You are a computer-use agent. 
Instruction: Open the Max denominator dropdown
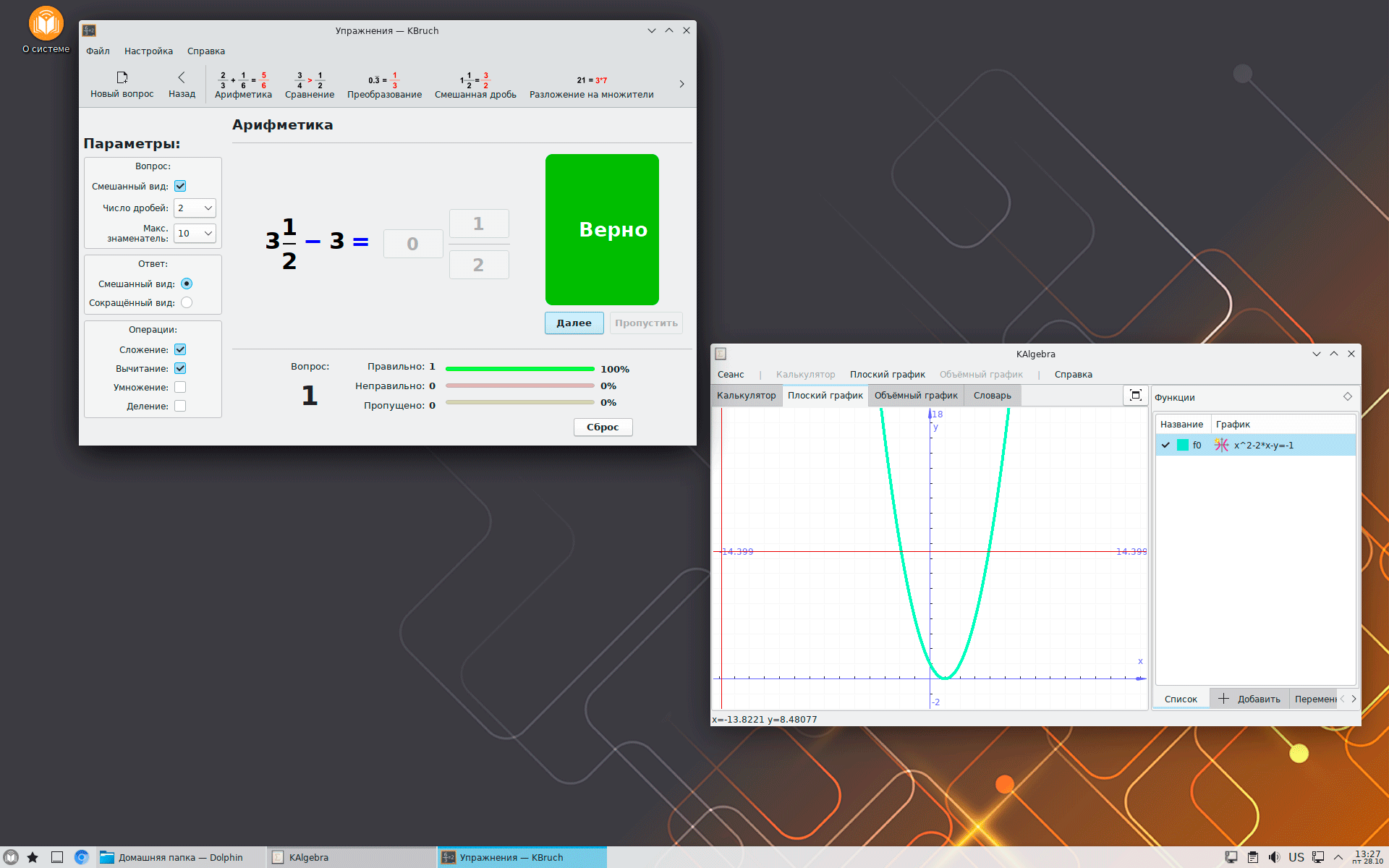tap(195, 234)
